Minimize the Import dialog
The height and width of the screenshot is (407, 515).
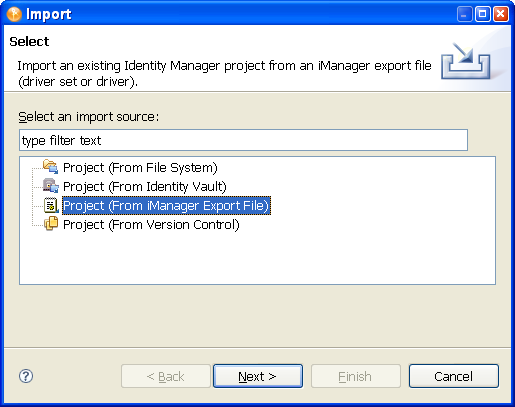click(x=464, y=14)
